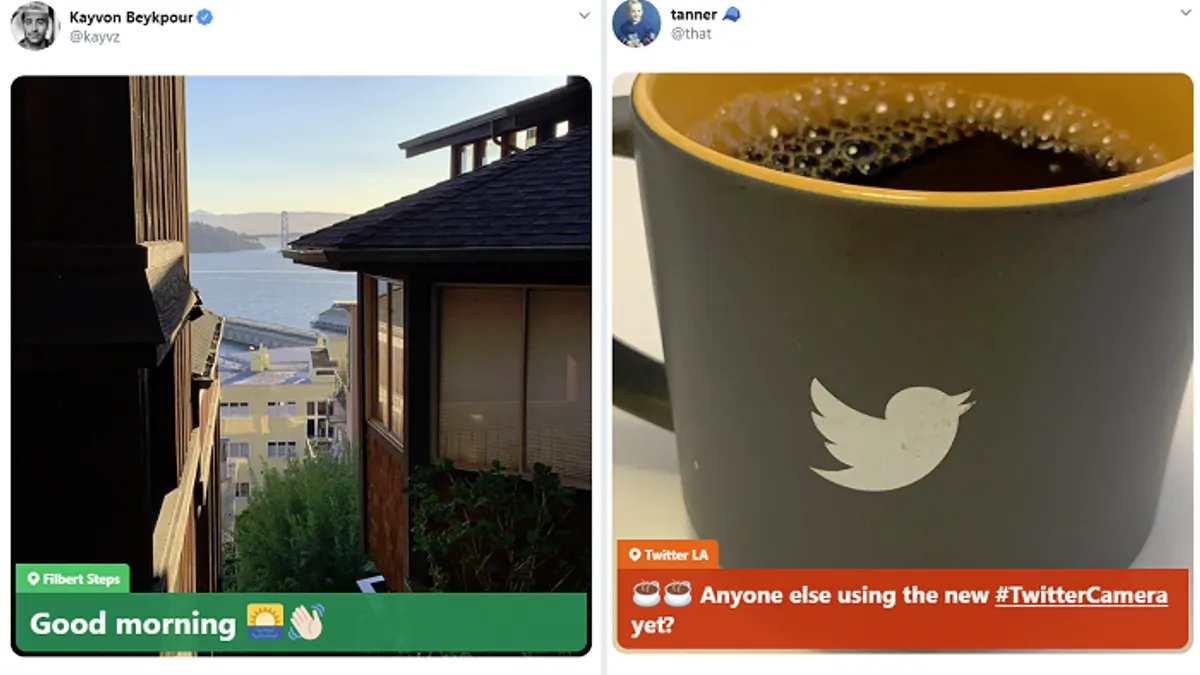Expand the tweet options chevron for tanner's tweet
The height and width of the screenshot is (675, 1200).
coord(1185,13)
